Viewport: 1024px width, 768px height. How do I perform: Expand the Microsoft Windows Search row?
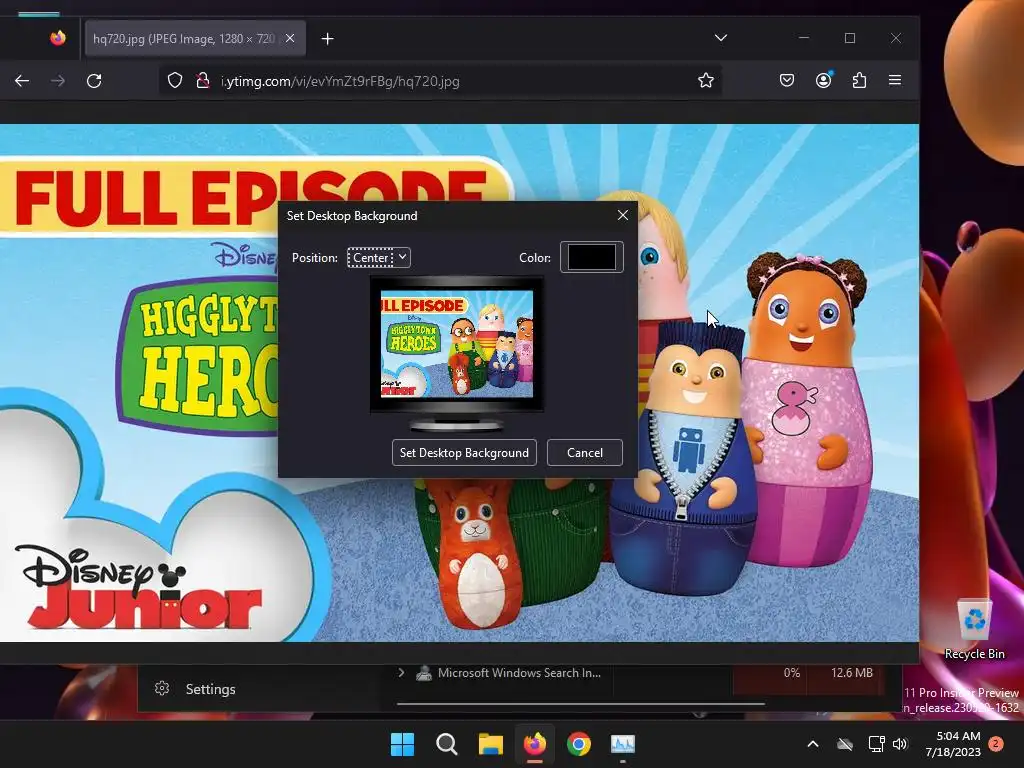(401, 672)
